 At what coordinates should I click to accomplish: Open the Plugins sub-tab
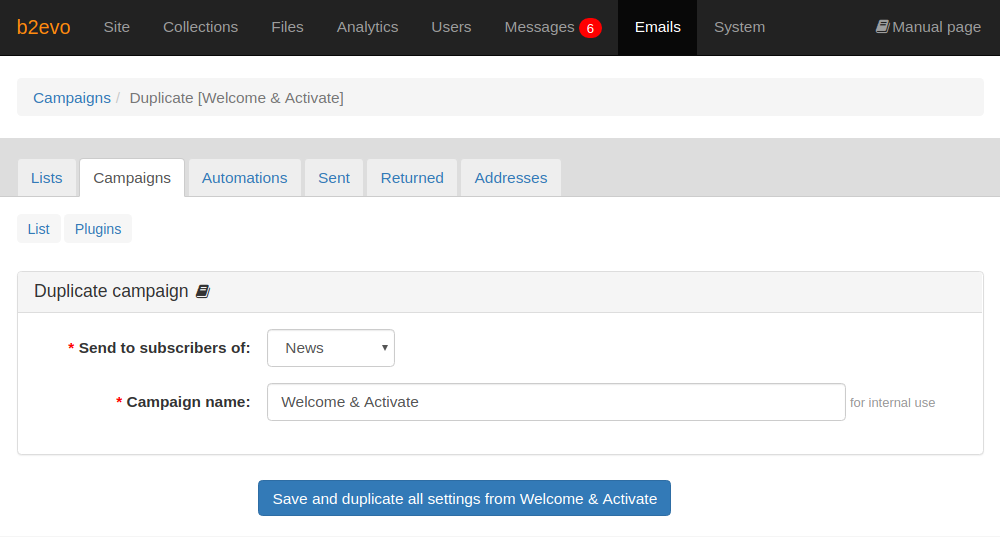pyautogui.click(x=98, y=229)
